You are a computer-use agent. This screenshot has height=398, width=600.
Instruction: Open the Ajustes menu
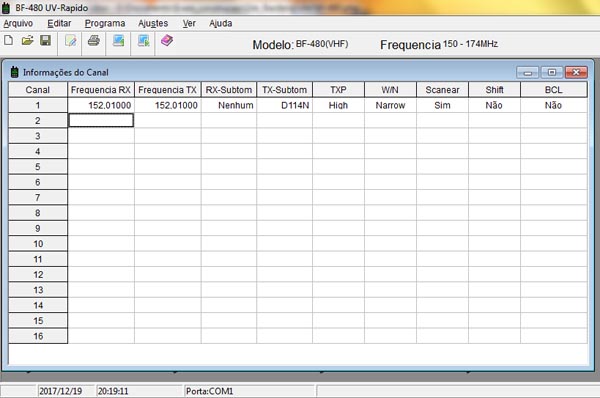[153, 24]
